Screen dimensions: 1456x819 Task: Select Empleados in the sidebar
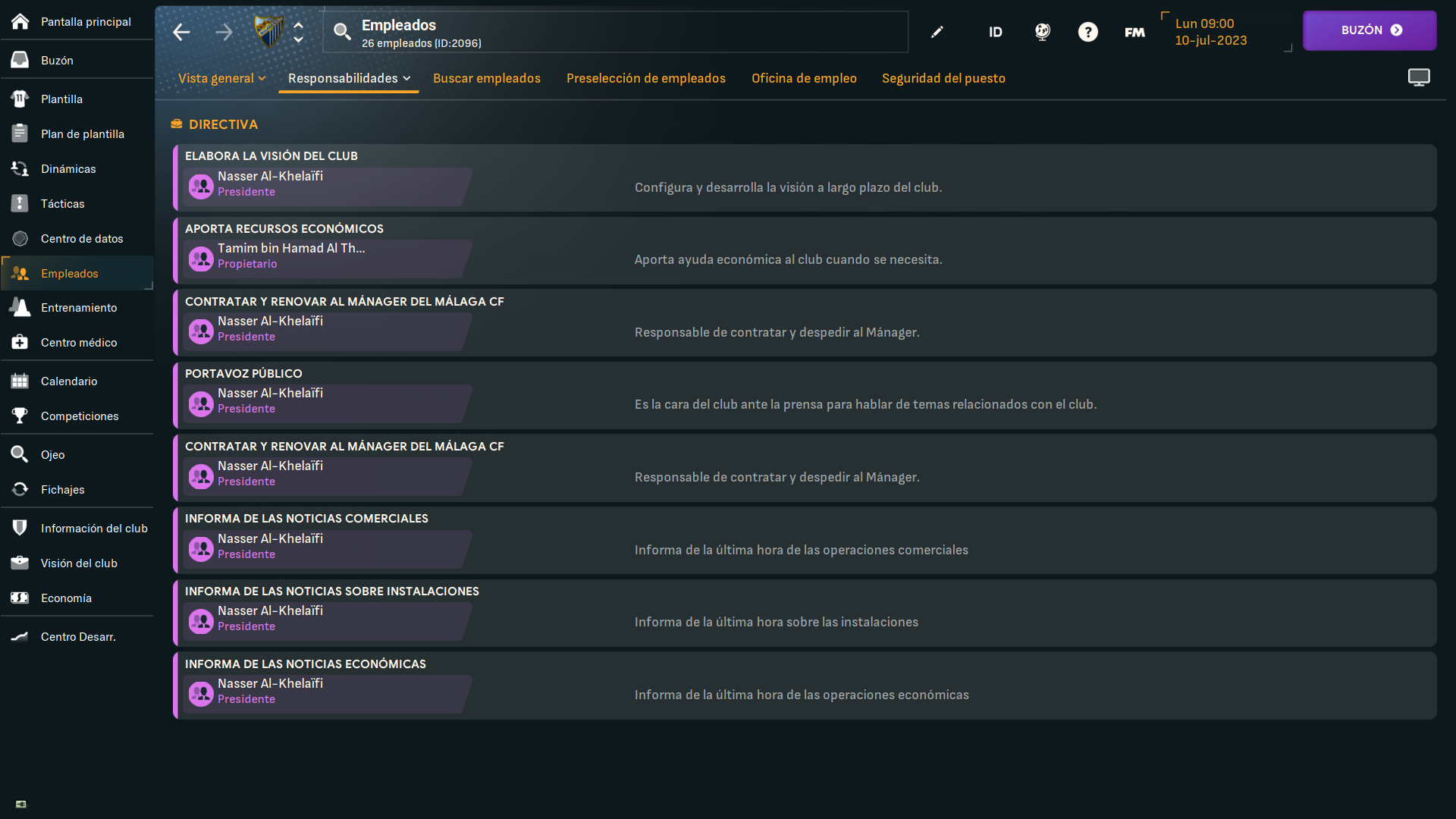pyautogui.click(x=77, y=273)
